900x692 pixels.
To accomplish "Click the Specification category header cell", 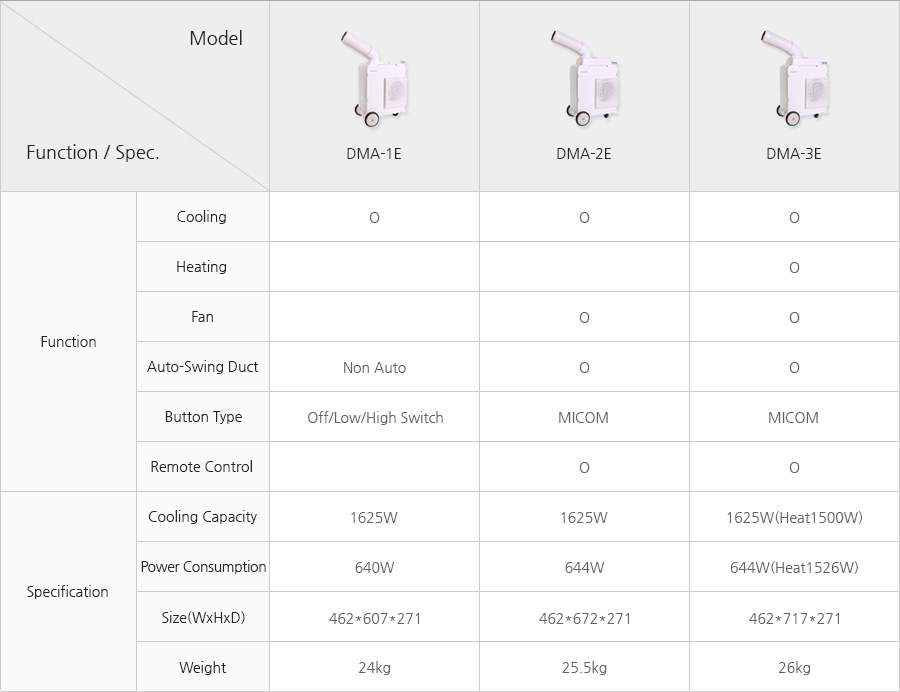I will tap(68, 592).
